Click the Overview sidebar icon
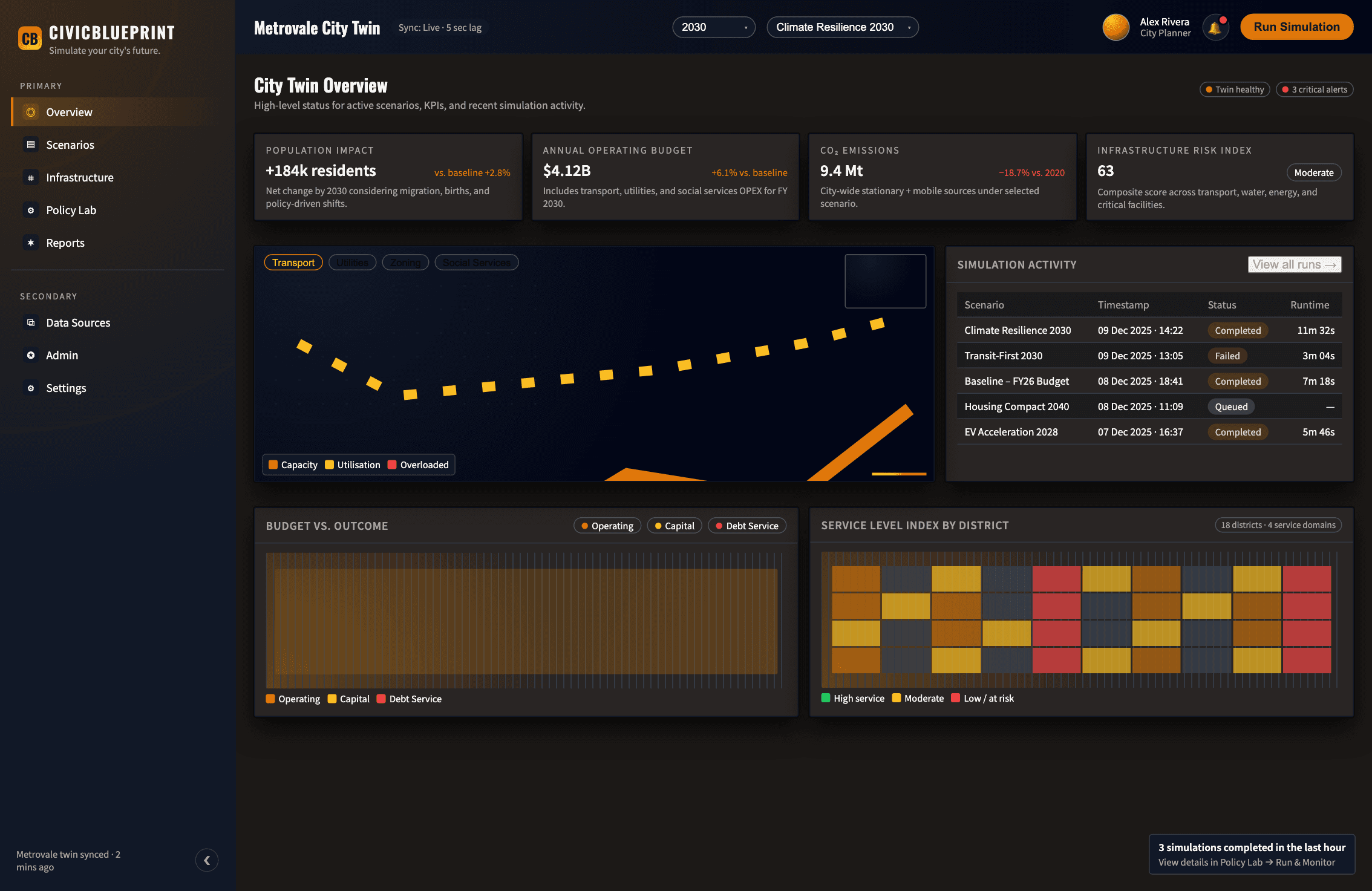The height and width of the screenshot is (891, 1372). [x=31, y=113]
